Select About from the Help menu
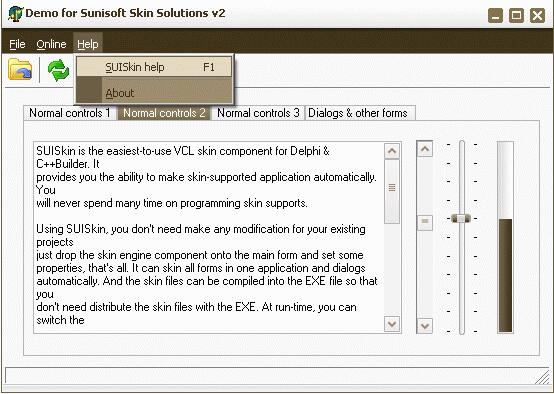 154,93
